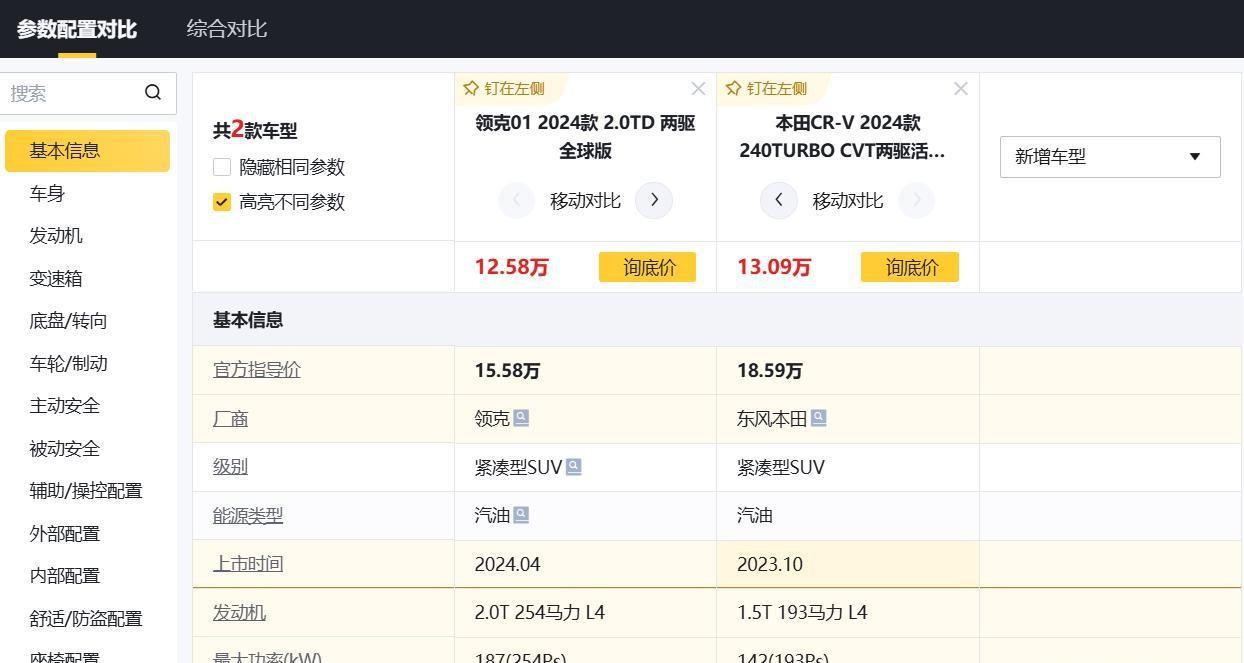Viewport: 1244px width, 663px height.
Task: Jump to 底盘/转向 section
Action: coord(68,321)
